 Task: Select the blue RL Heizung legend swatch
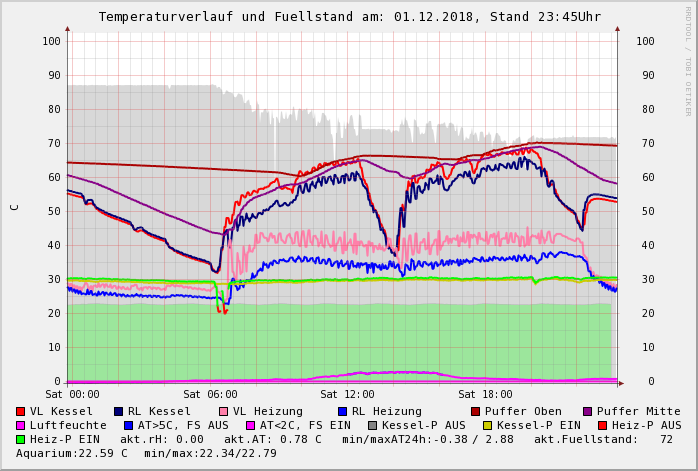click(342, 411)
